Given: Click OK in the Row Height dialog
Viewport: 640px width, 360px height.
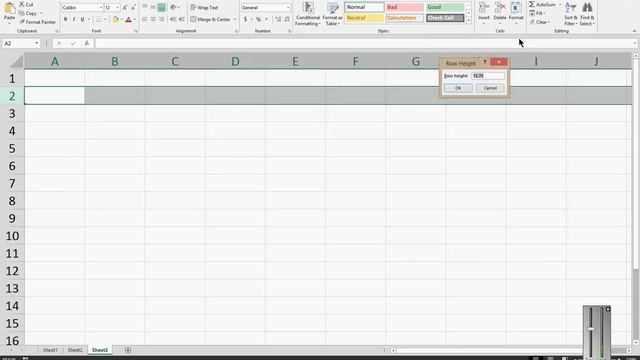Looking at the screenshot, I should point(458,88).
